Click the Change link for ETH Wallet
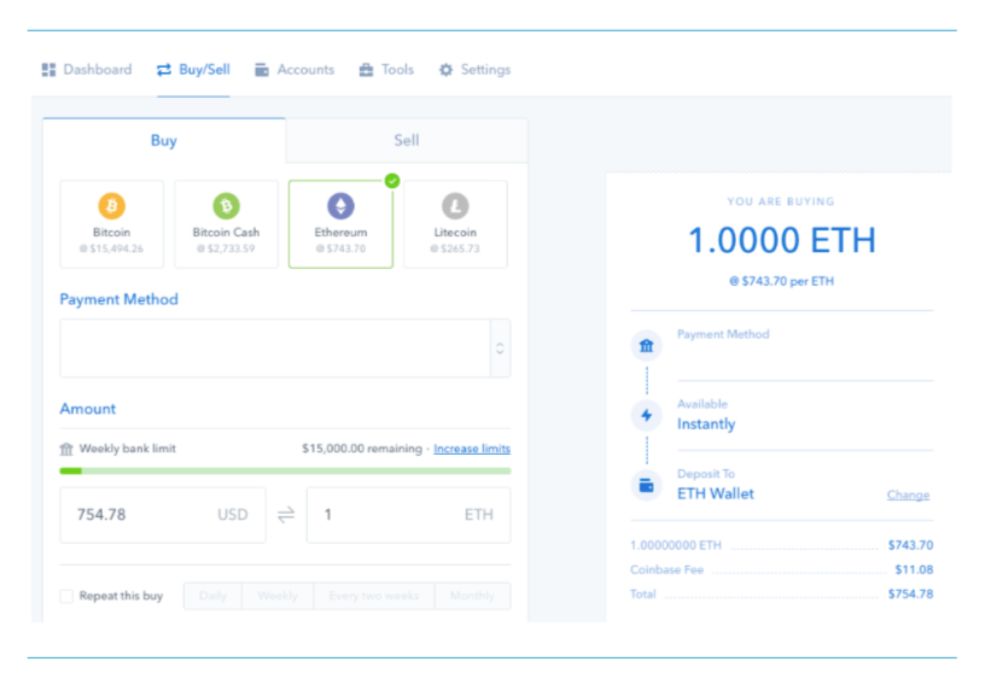The image size is (982, 684). (908, 495)
